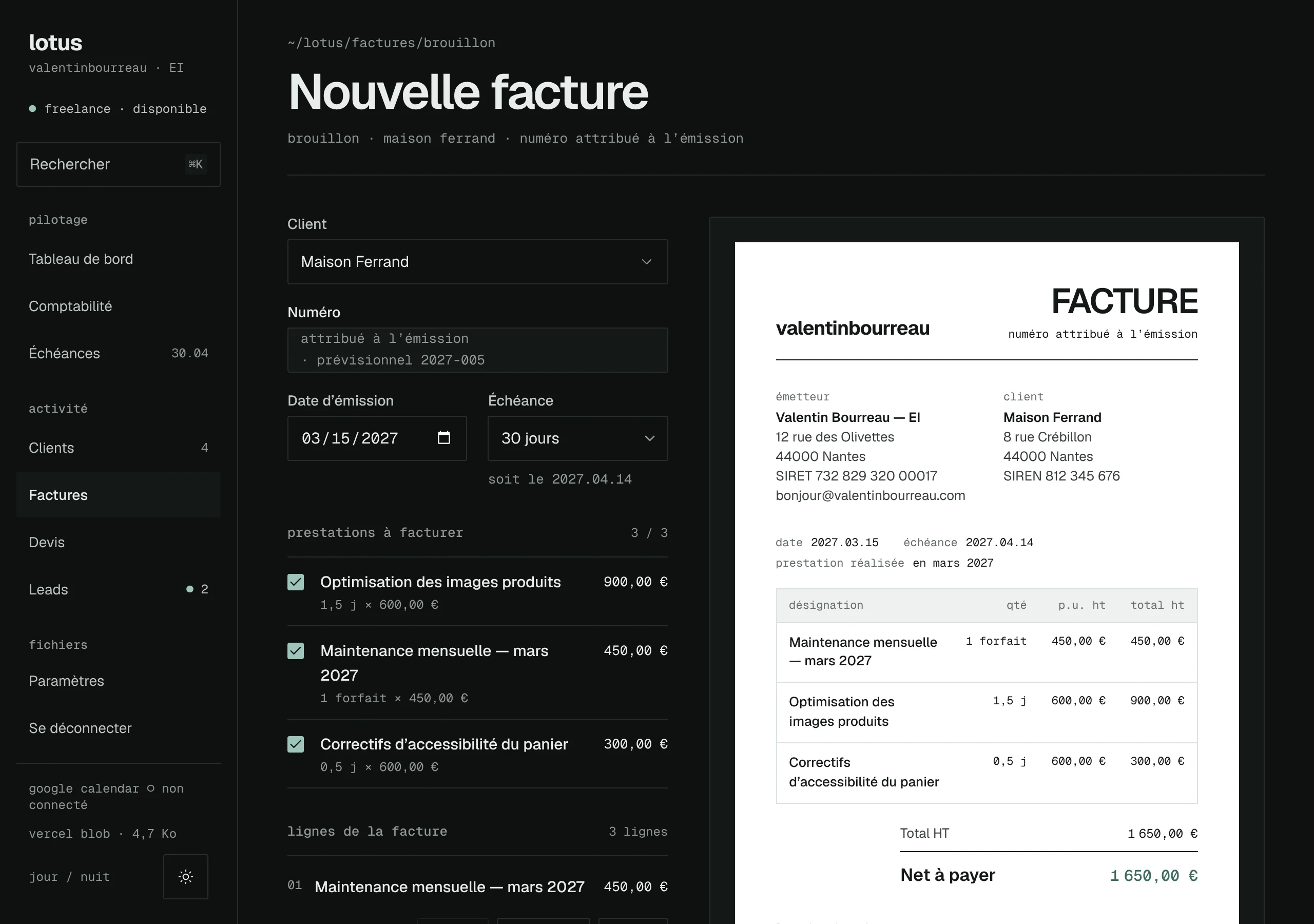Viewport: 1314px width, 924px height.
Task: Toggle day/night theme sun icon
Action: click(x=185, y=876)
